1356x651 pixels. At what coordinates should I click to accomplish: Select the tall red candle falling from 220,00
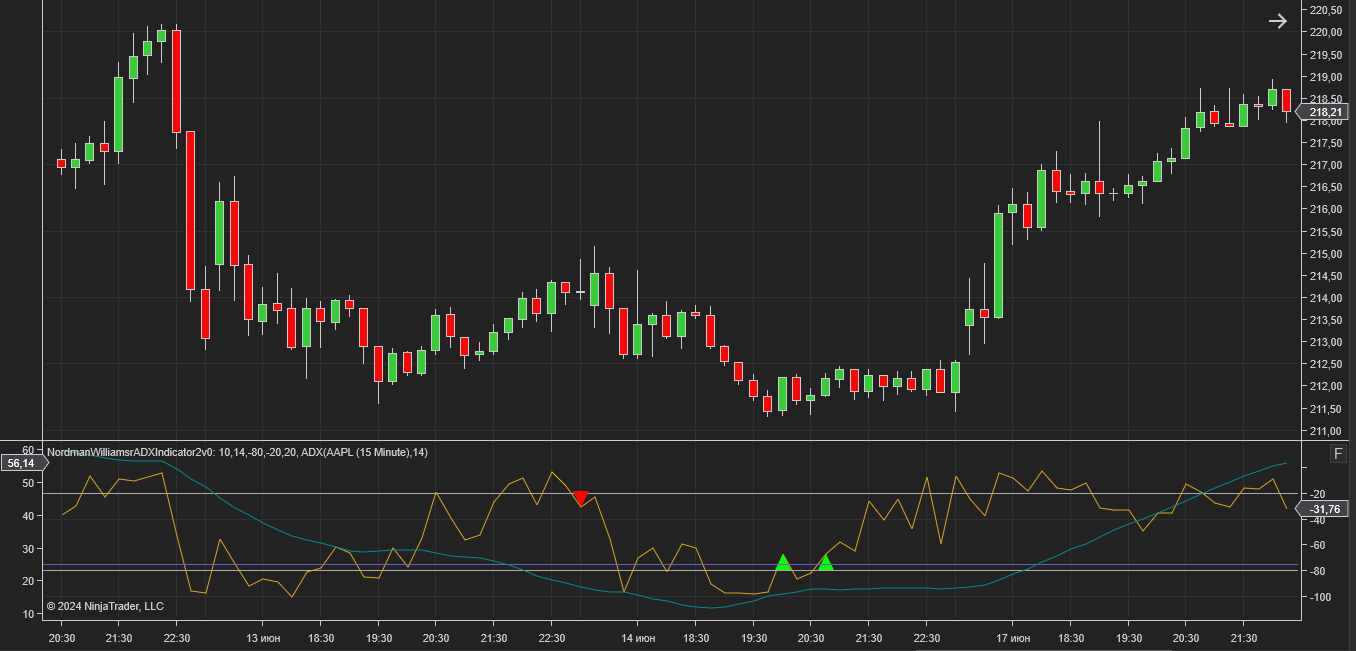pyautogui.click(x=176, y=81)
